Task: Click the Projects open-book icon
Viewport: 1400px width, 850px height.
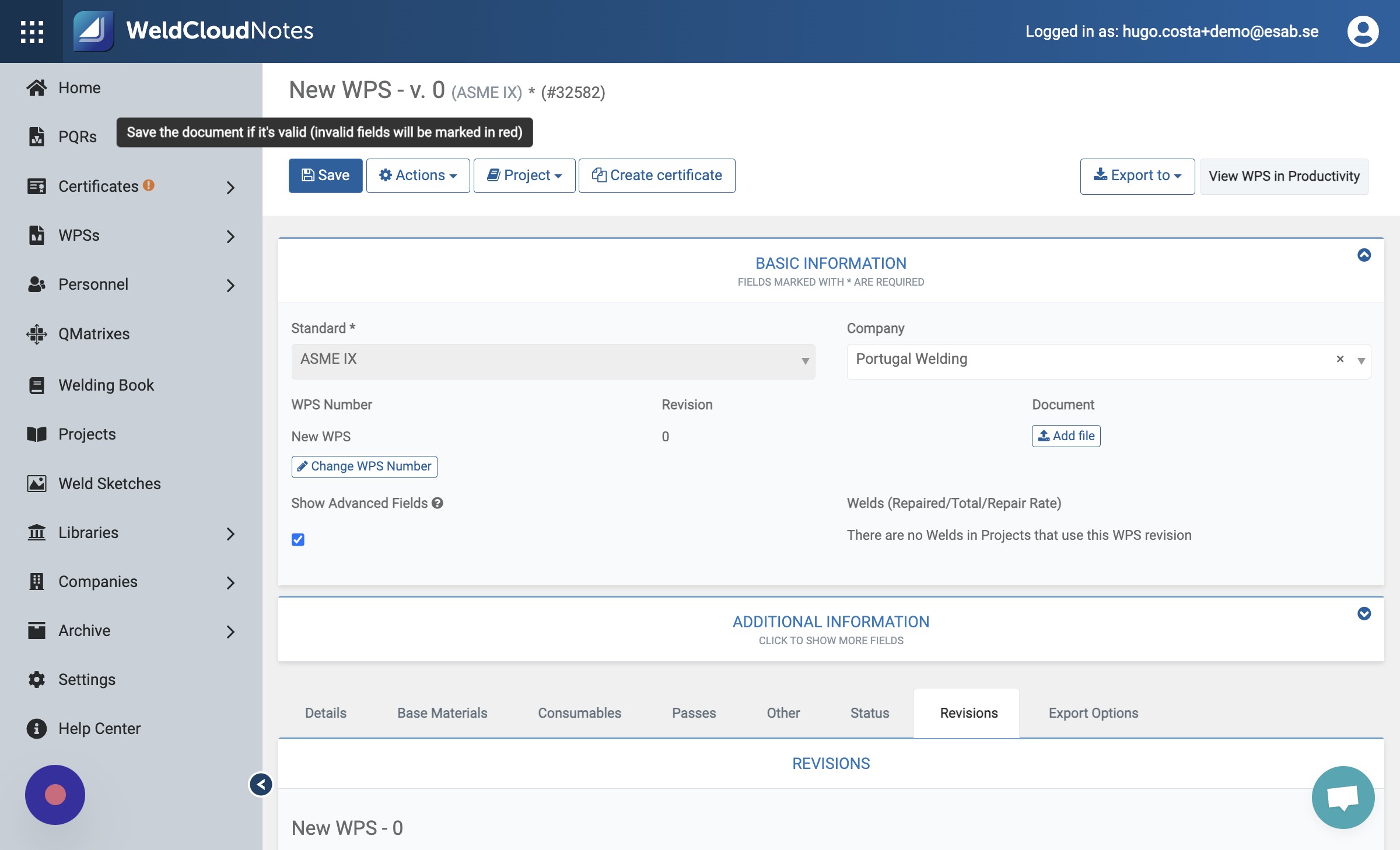Action: pyautogui.click(x=36, y=434)
